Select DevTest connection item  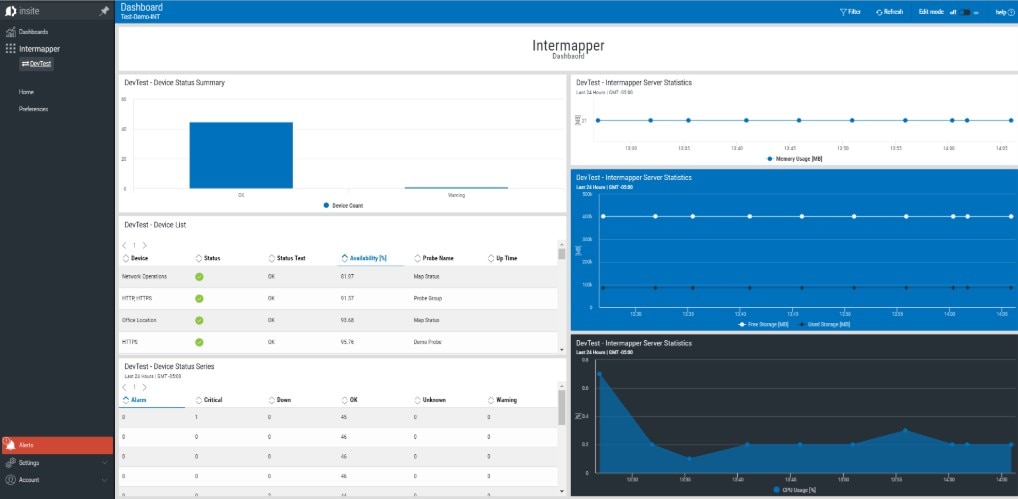[36, 64]
